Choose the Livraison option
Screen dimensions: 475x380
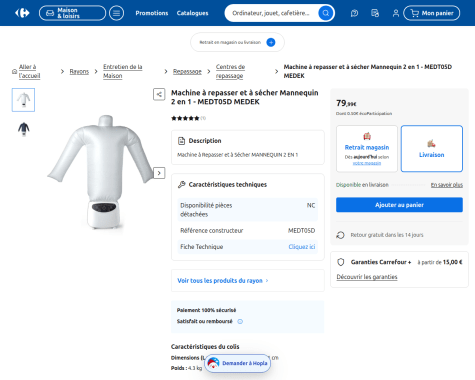pyautogui.click(x=432, y=149)
